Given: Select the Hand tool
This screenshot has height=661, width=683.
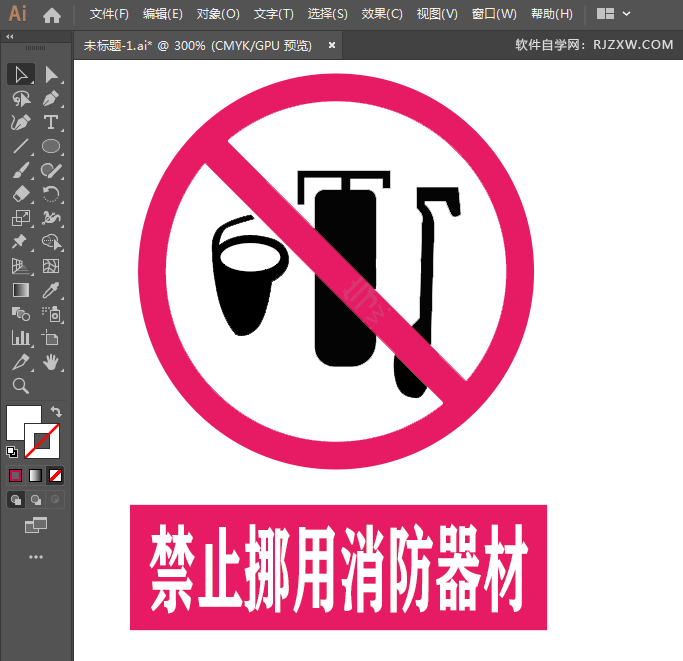Looking at the screenshot, I should 51,362.
